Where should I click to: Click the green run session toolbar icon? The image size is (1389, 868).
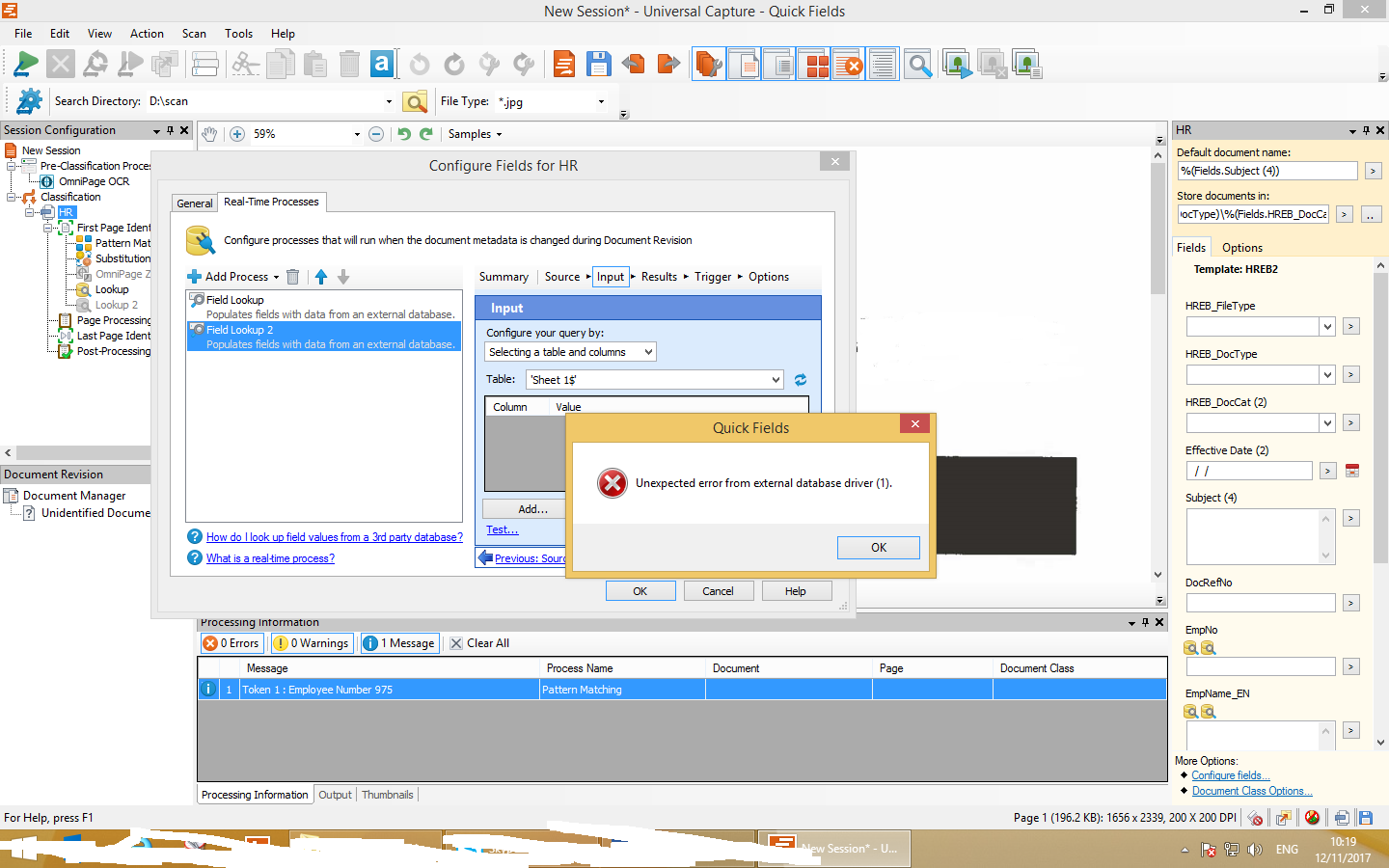pos(26,65)
